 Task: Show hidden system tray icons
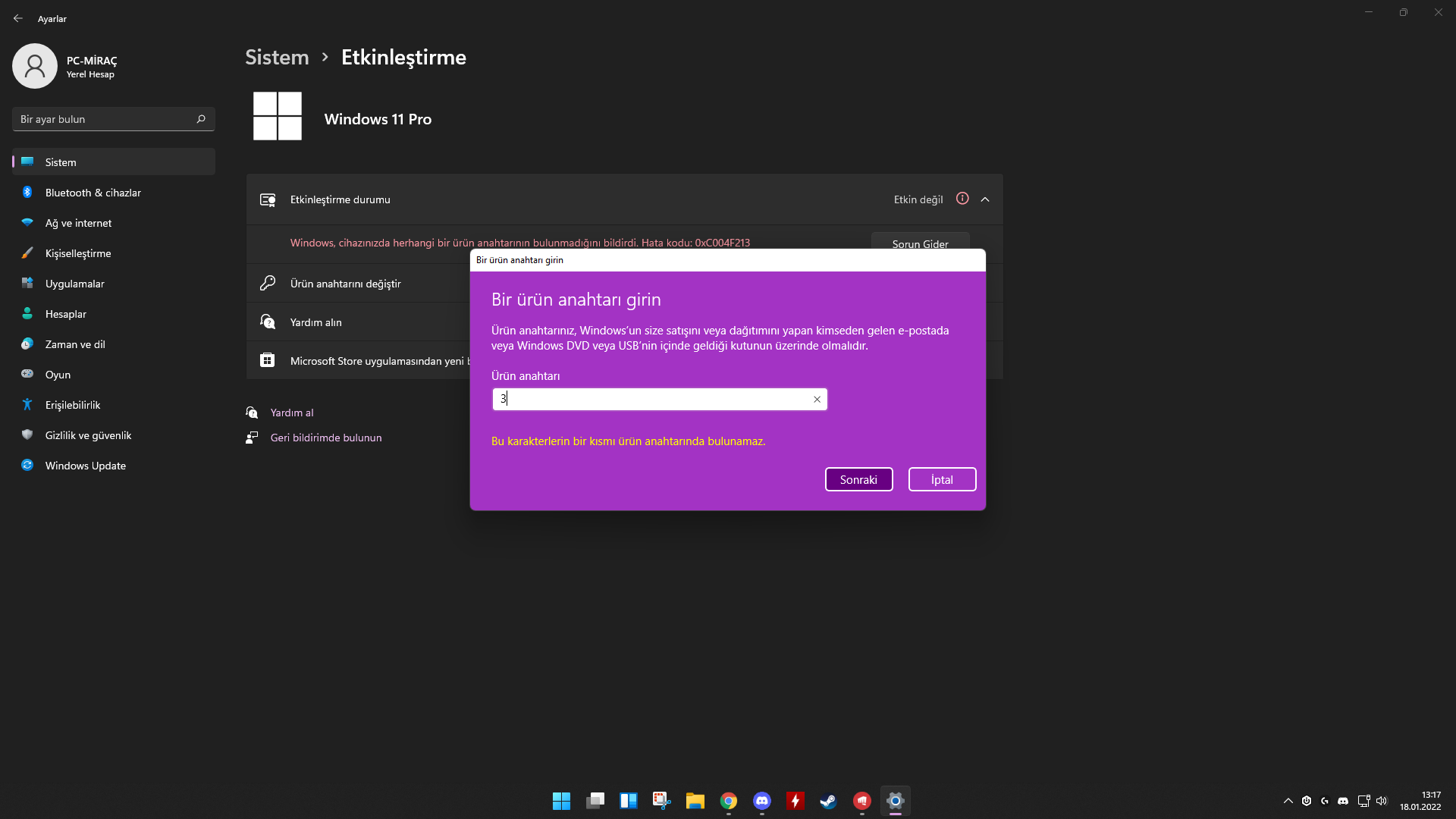(x=1288, y=801)
